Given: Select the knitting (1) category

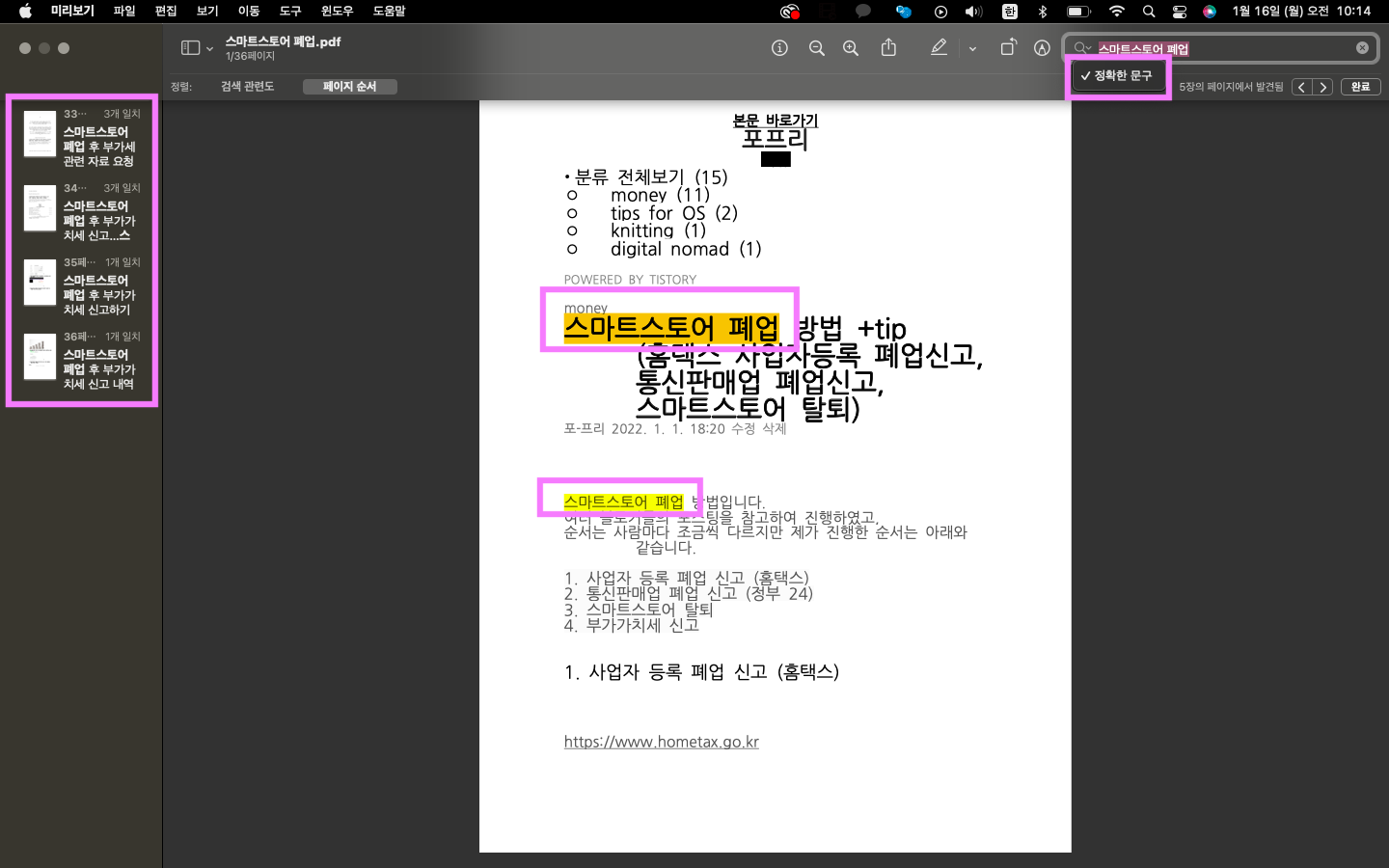Looking at the screenshot, I should (x=658, y=231).
